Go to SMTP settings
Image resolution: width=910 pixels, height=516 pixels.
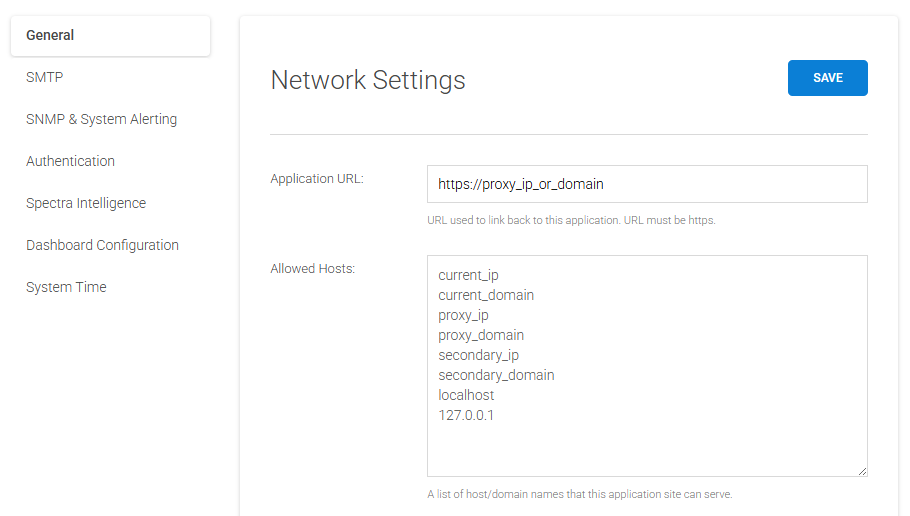click(45, 77)
